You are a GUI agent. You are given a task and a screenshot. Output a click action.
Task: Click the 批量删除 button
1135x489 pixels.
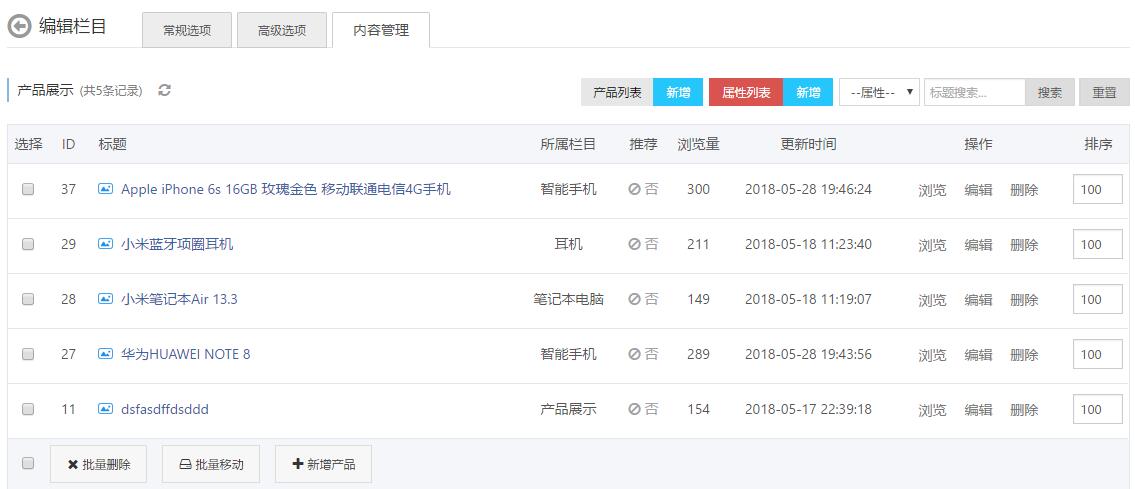click(98, 464)
